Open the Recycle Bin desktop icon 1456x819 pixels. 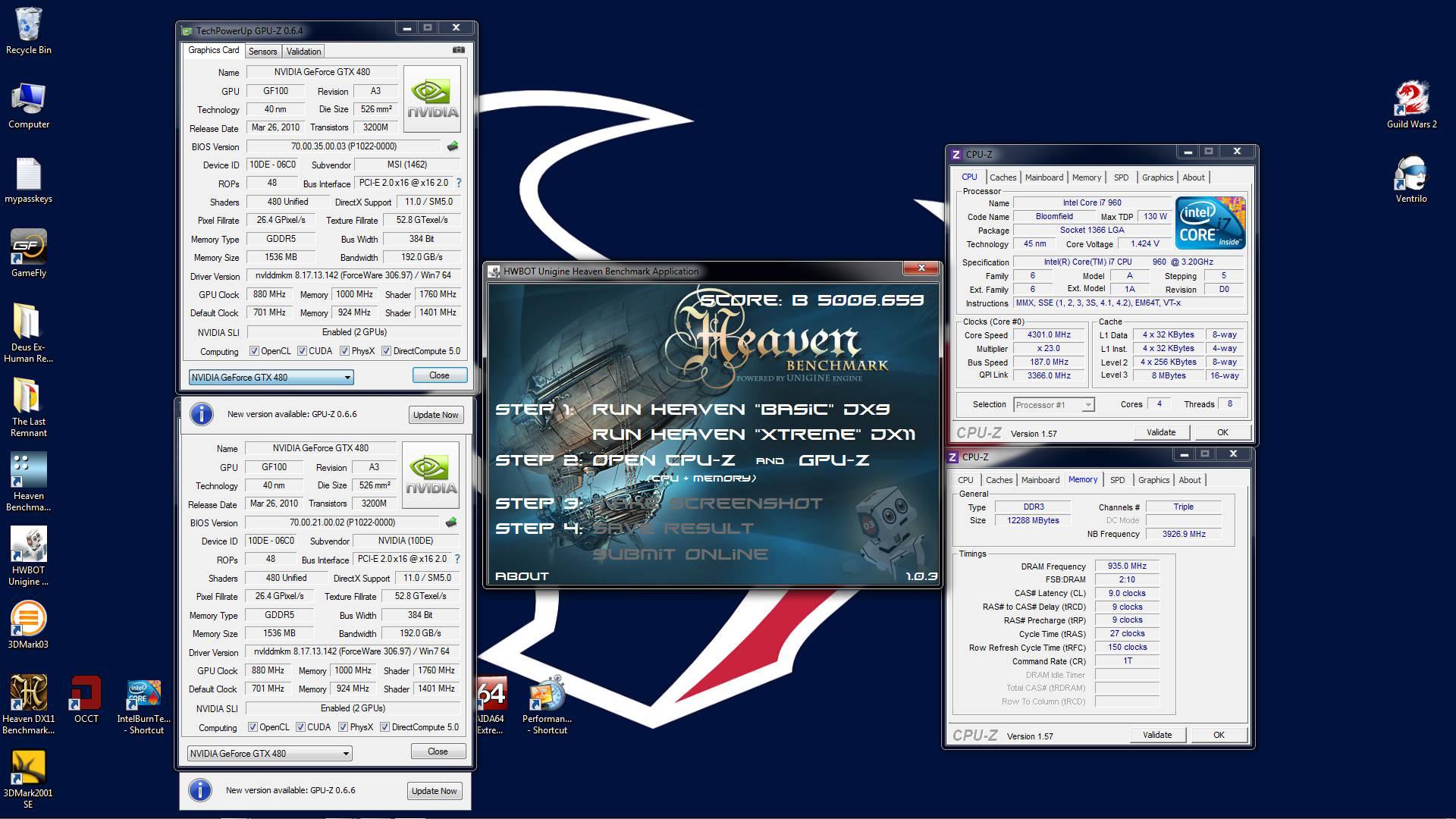coord(29,30)
